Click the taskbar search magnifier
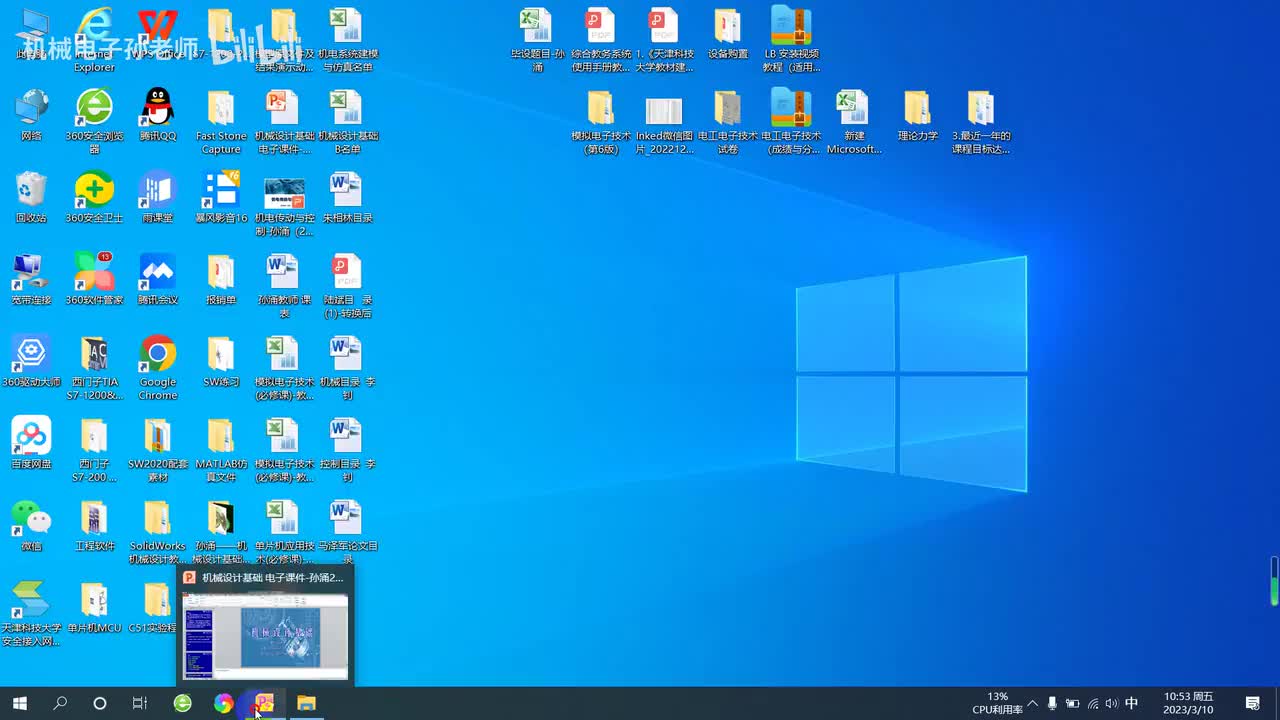This screenshot has width=1280, height=720. tap(60, 703)
